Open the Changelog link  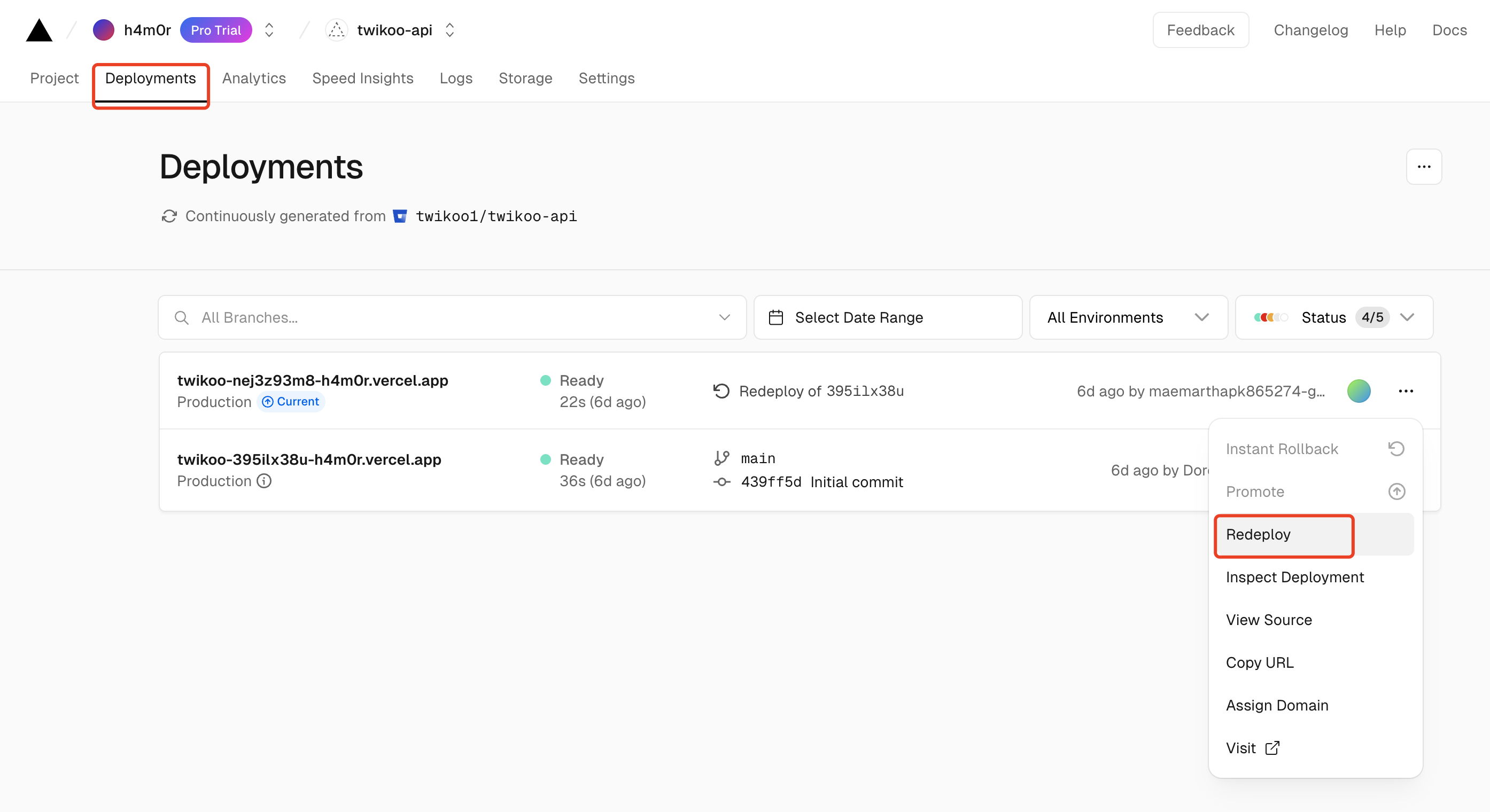pos(1310,30)
